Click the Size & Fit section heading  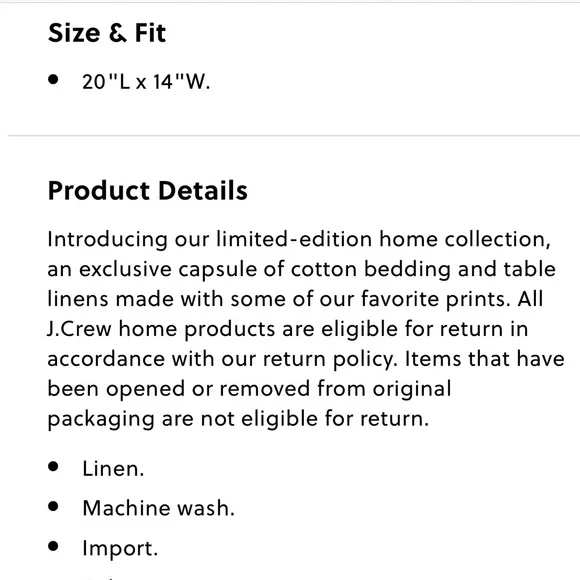click(107, 33)
